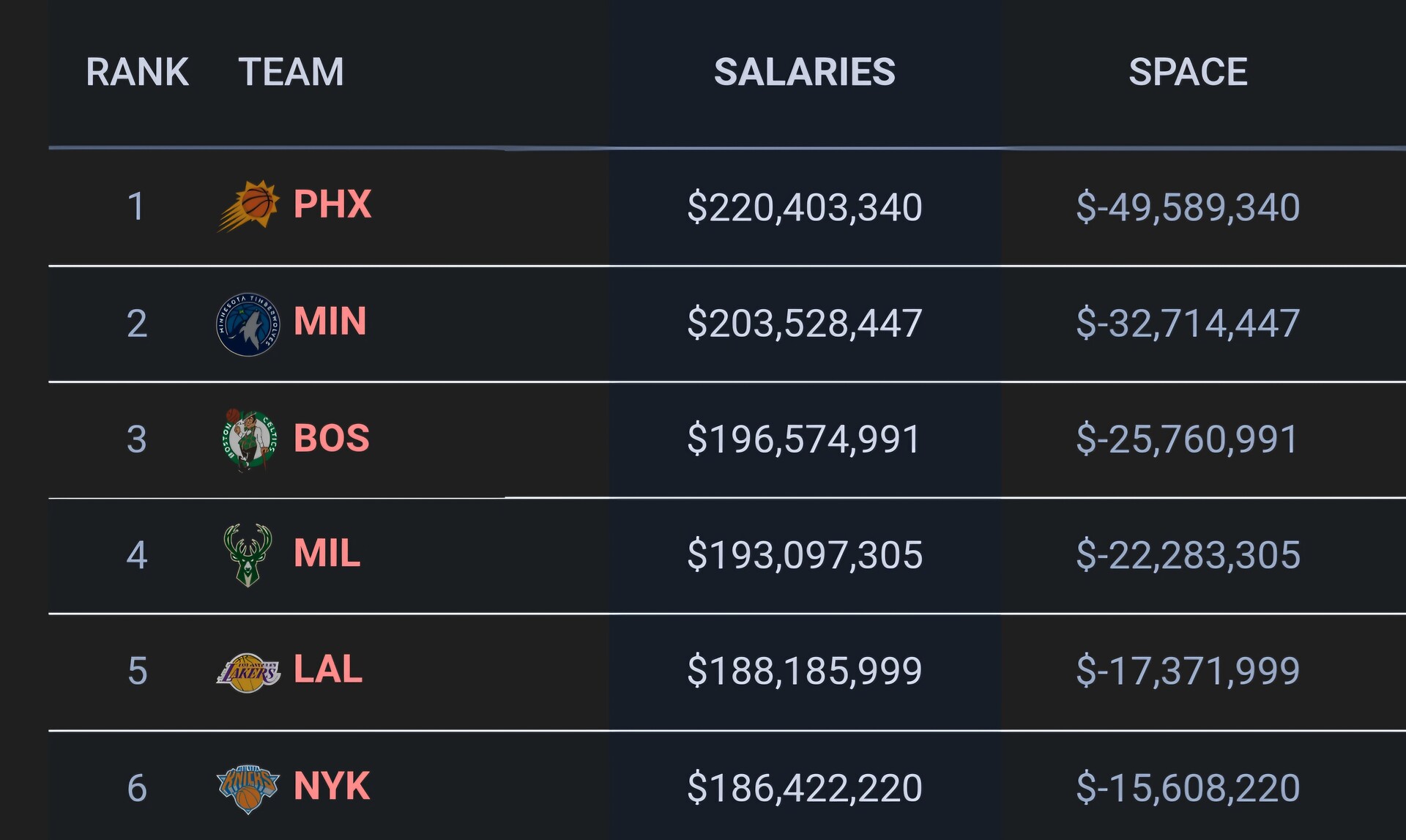Open the LAL team link

328,669
